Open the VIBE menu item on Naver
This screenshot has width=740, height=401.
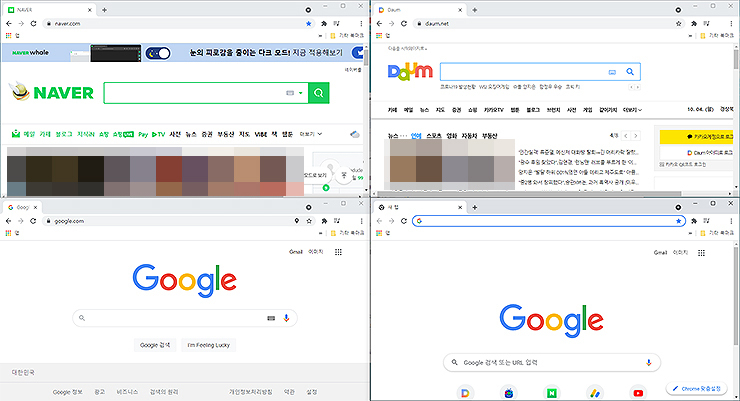(x=261, y=134)
